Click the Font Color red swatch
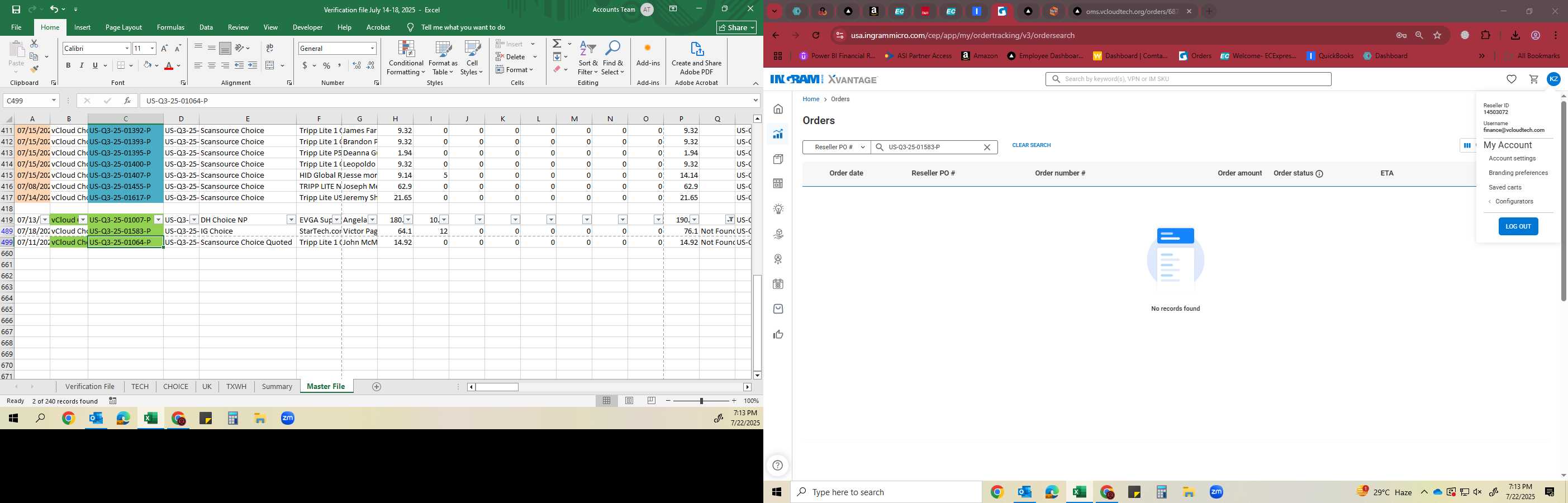Viewport: 1568px width, 503px height. click(169, 66)
